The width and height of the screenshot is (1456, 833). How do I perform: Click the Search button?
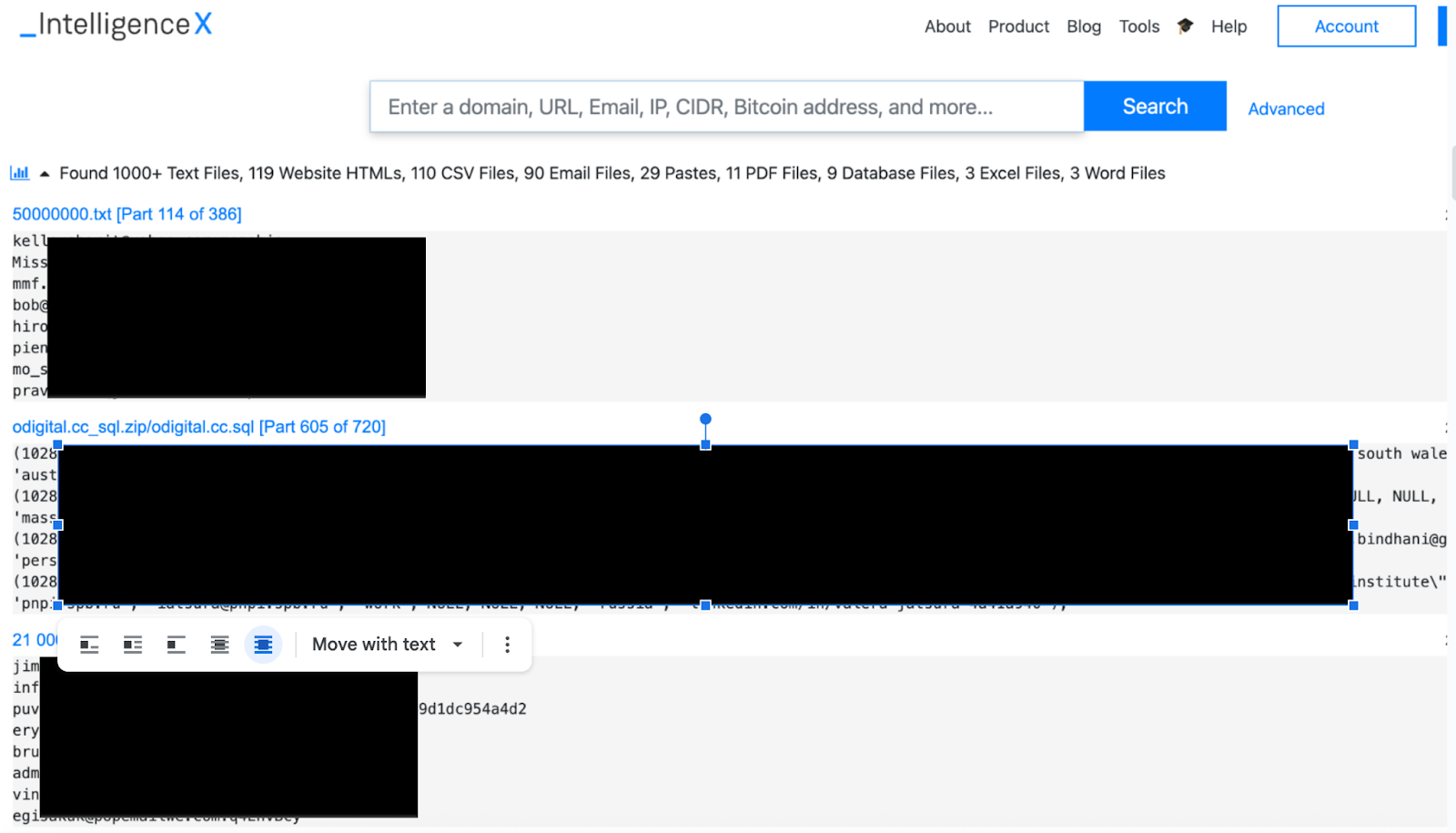click(x=1154, y=106)
